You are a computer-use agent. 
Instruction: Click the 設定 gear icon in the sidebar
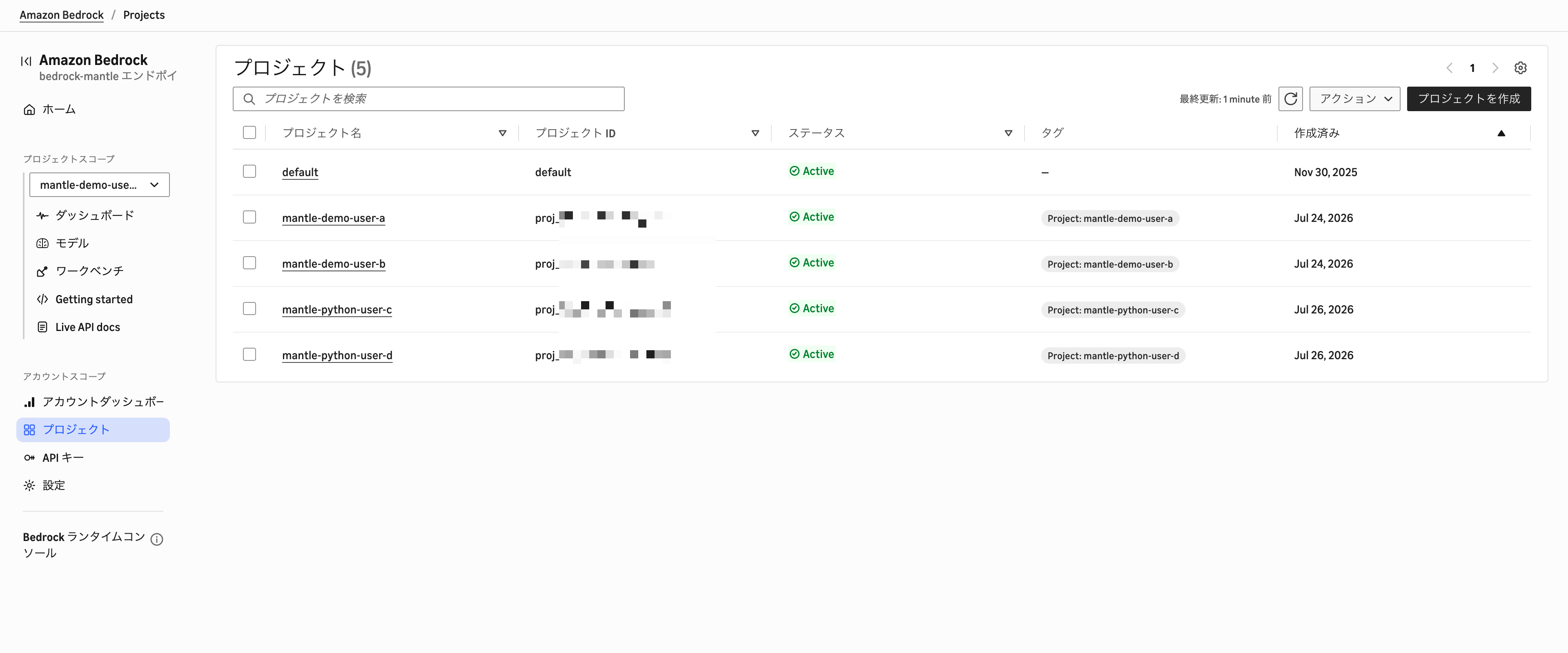tap(29, 485)
